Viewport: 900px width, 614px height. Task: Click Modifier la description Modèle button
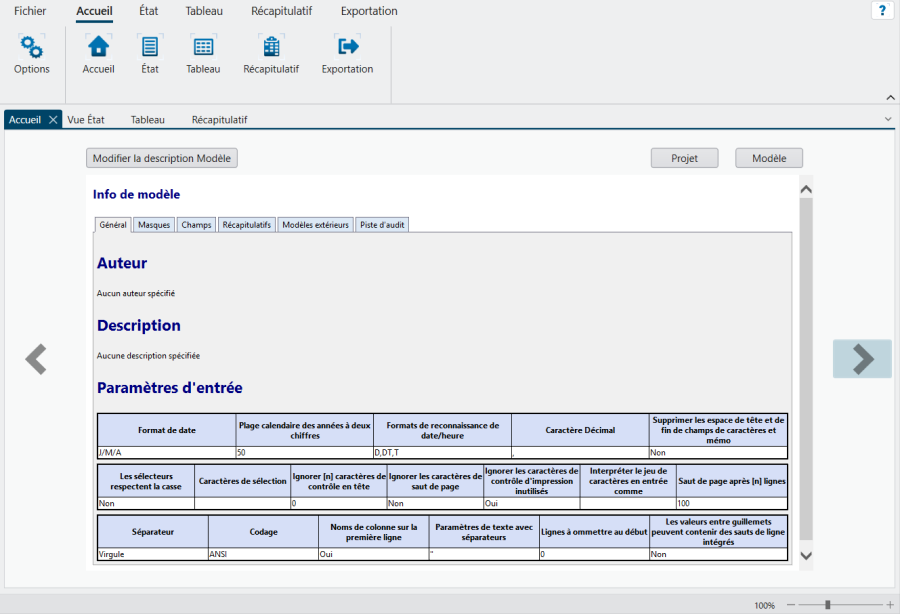click(162, 158)
